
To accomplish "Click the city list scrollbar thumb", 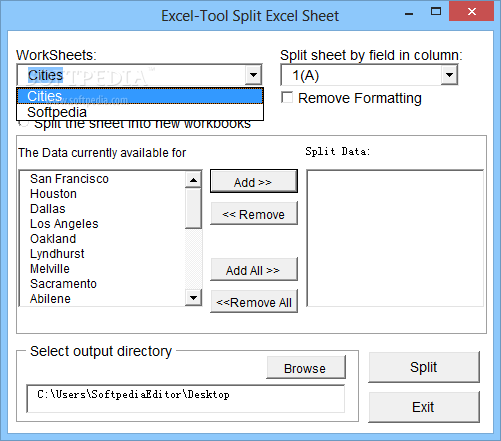I will (193, 208).
